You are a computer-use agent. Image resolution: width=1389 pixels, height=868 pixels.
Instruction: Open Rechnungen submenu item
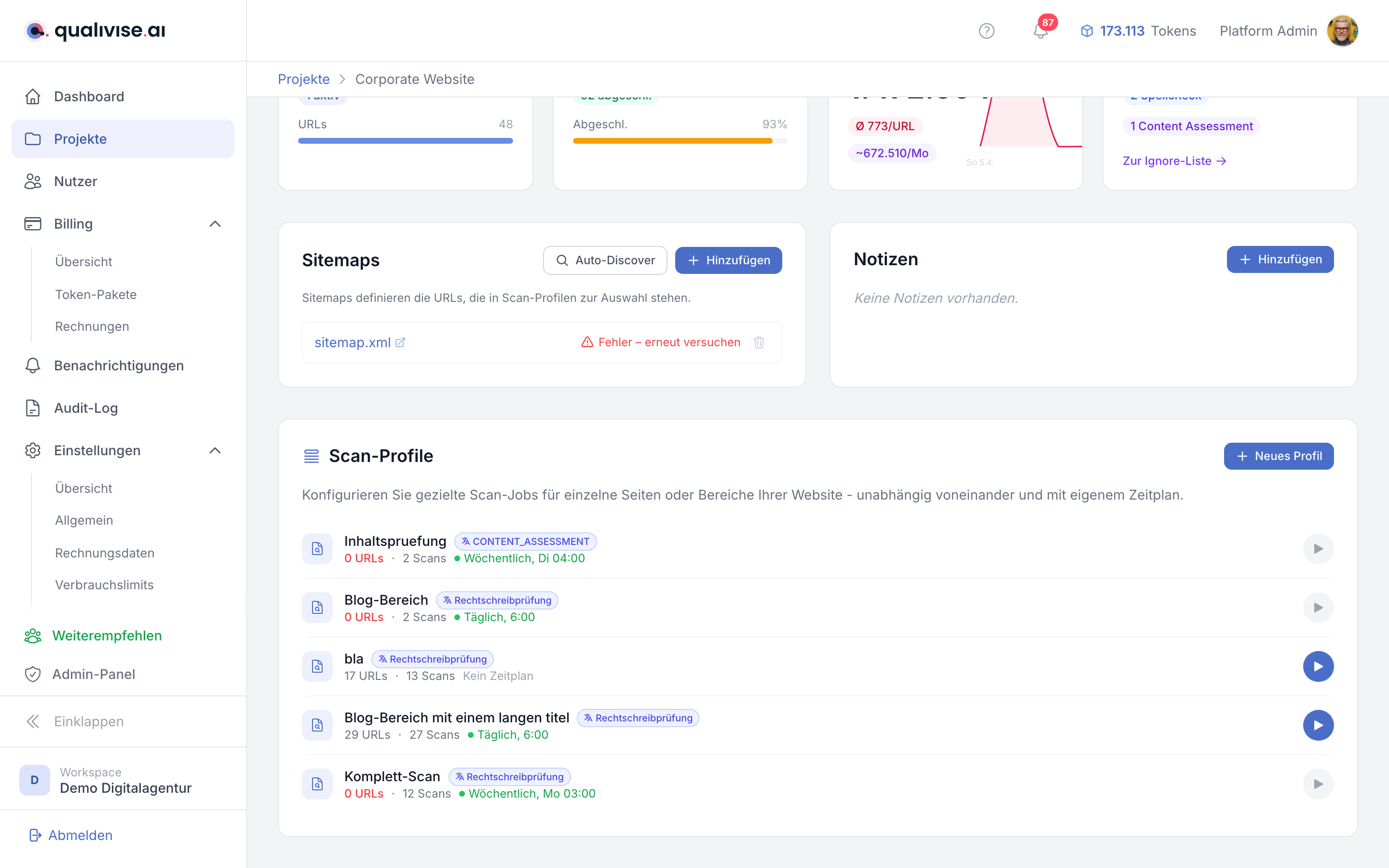point(92,326)
